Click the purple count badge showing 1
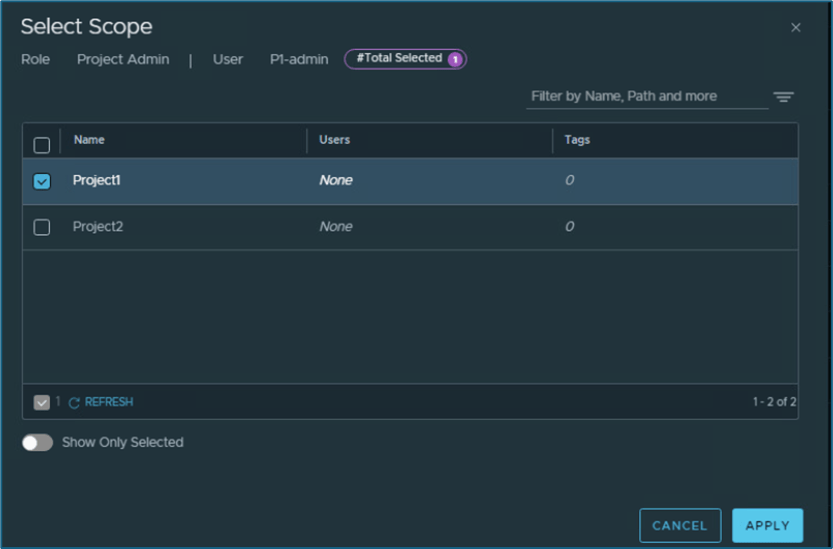Viewport: 833px width, 549px height. (x=454, y=59)
